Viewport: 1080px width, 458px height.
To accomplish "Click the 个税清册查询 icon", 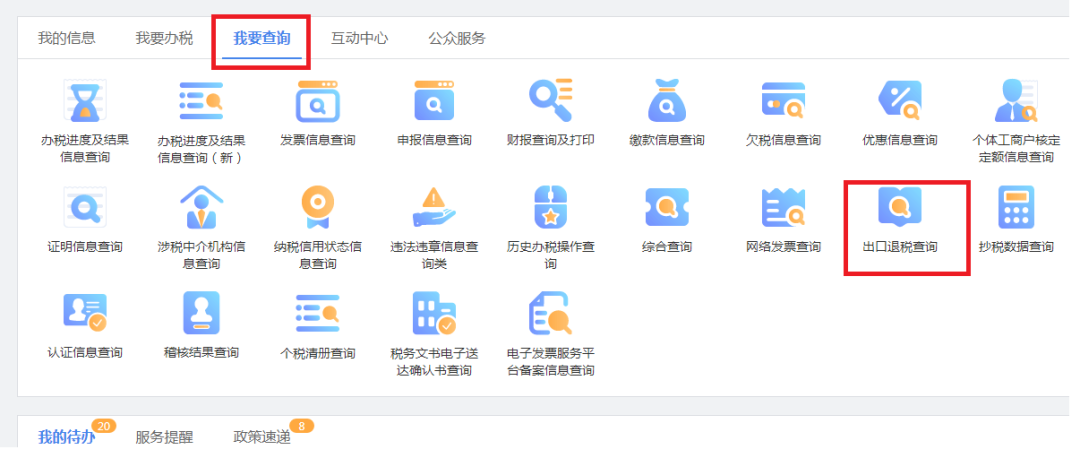I will [x=317, y=314].
